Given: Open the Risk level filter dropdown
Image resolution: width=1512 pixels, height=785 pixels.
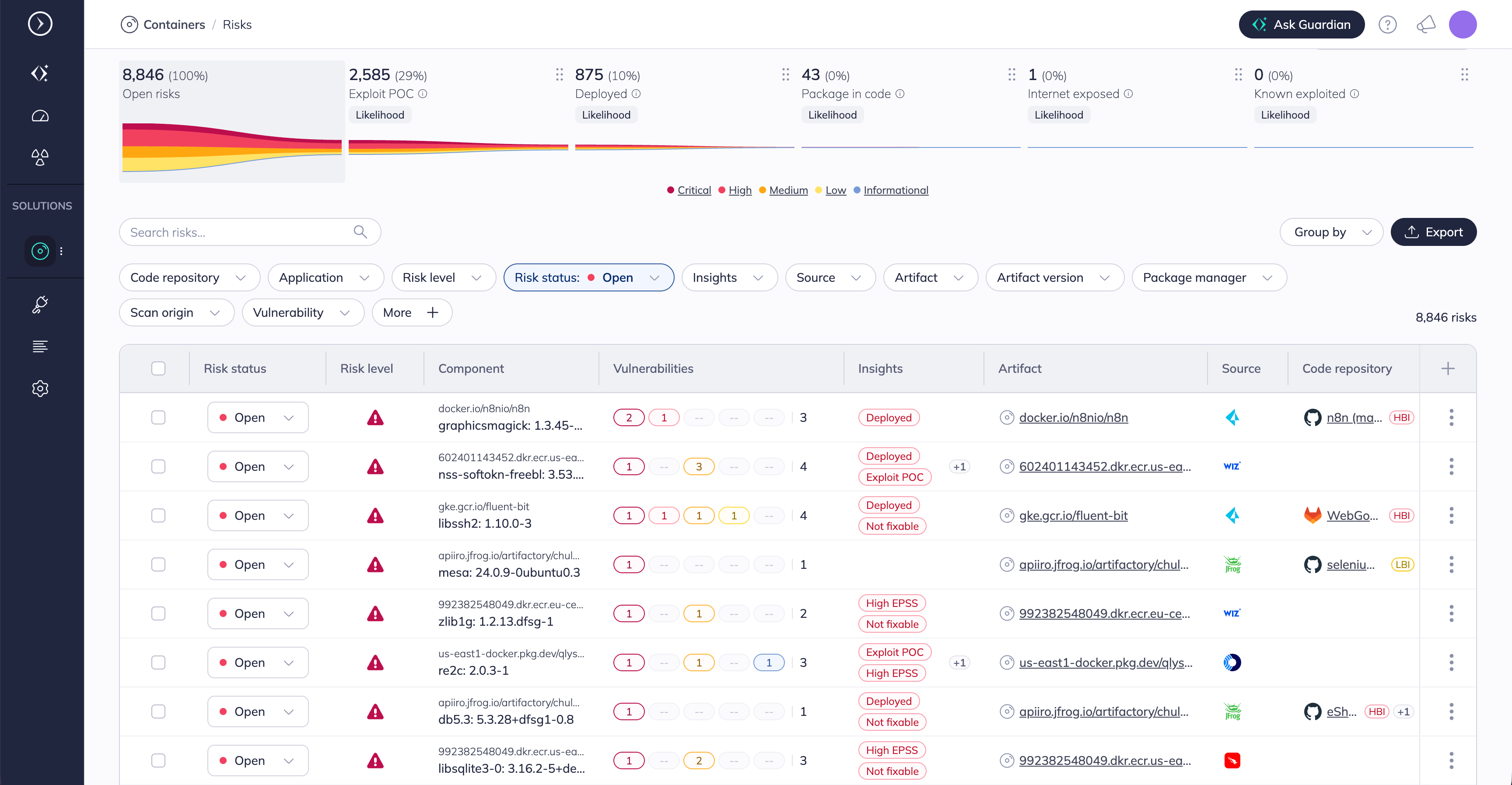Looking at the screenshot, I should (443, 278).
